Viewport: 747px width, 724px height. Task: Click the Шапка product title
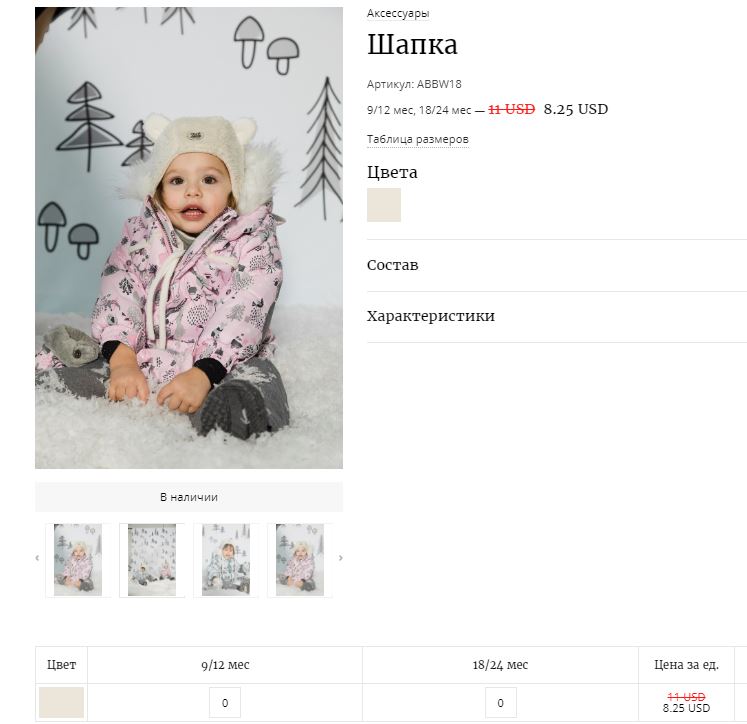[412, 45]
